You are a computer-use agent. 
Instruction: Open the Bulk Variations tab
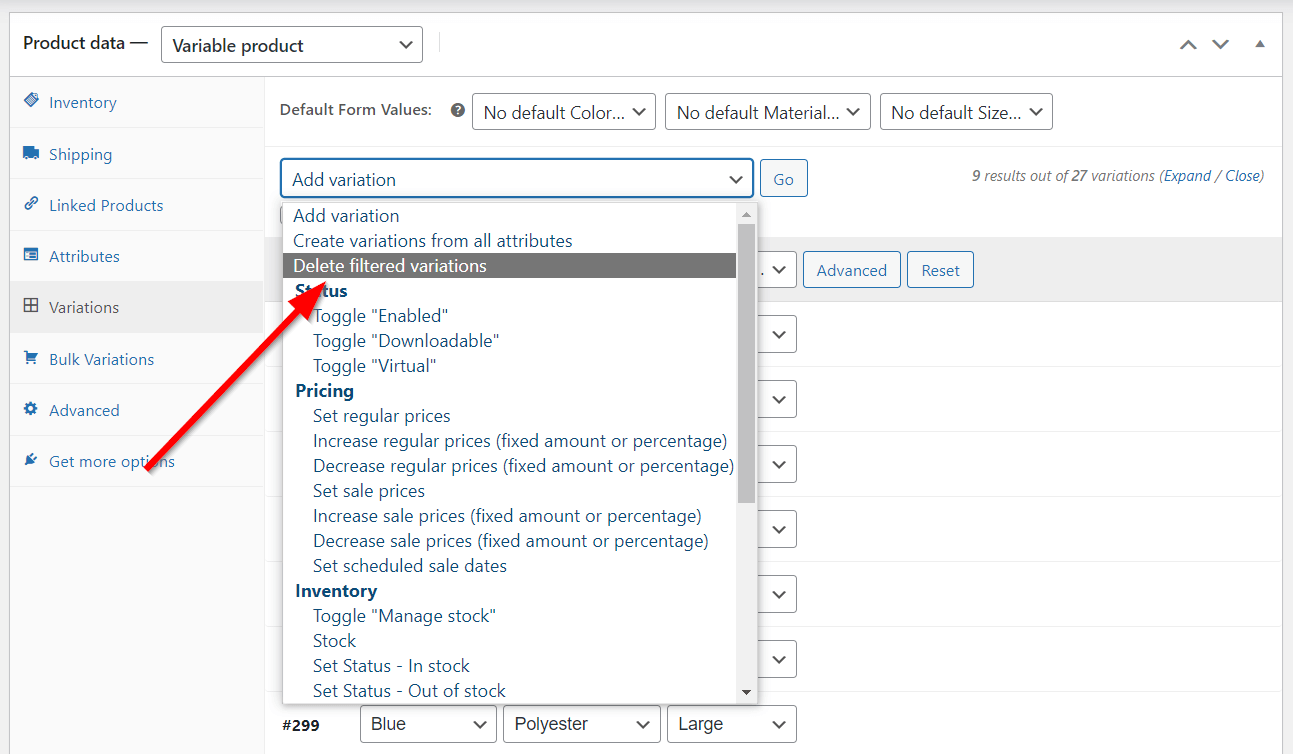[136, 358]
